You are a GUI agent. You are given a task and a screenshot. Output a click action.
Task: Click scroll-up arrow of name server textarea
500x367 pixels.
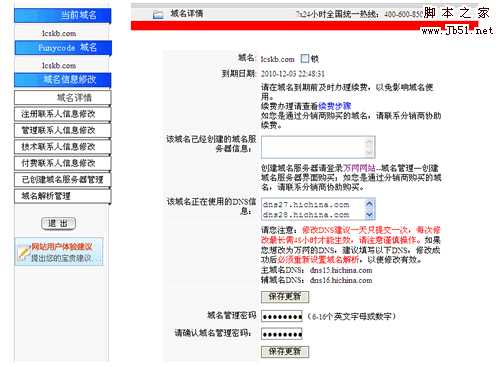(369, 142)
